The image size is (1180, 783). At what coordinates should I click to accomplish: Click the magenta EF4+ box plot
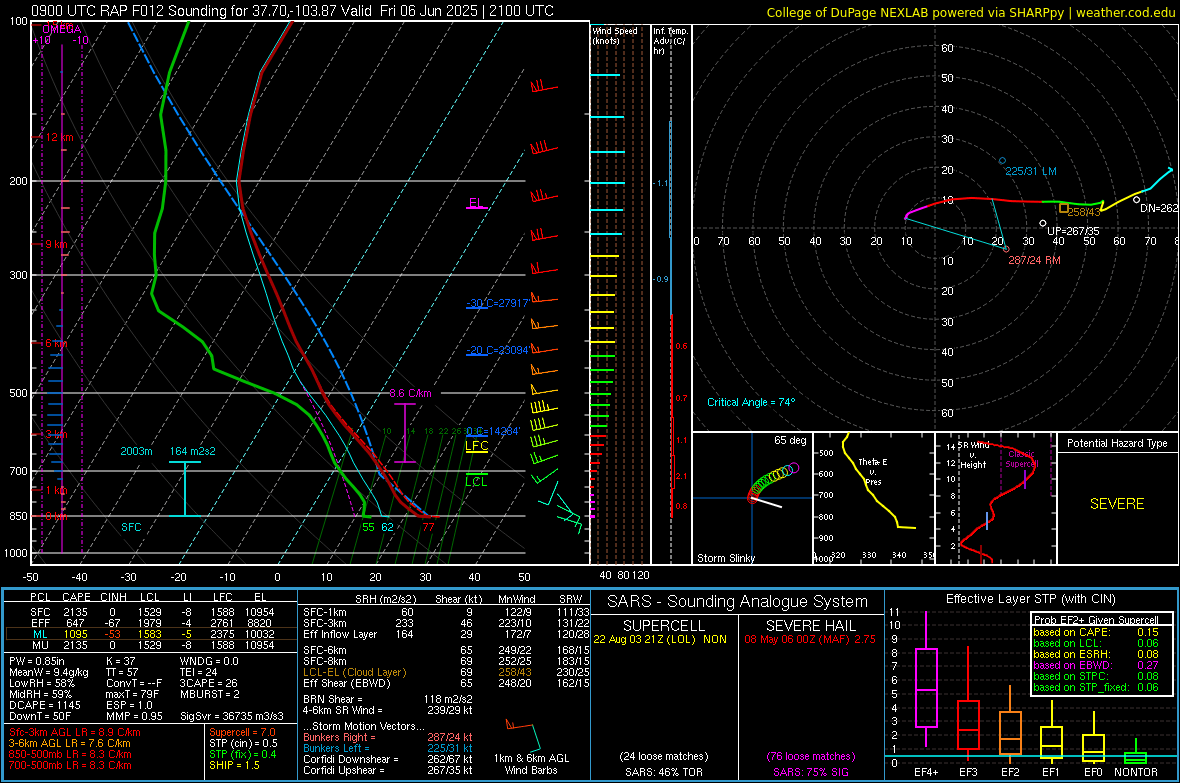pos(926,680)
